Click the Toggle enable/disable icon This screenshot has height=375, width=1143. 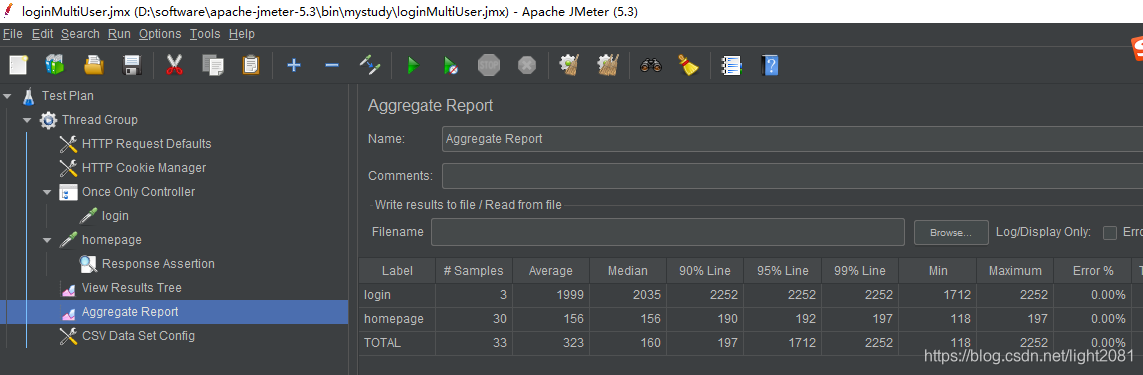pos(370,66)
